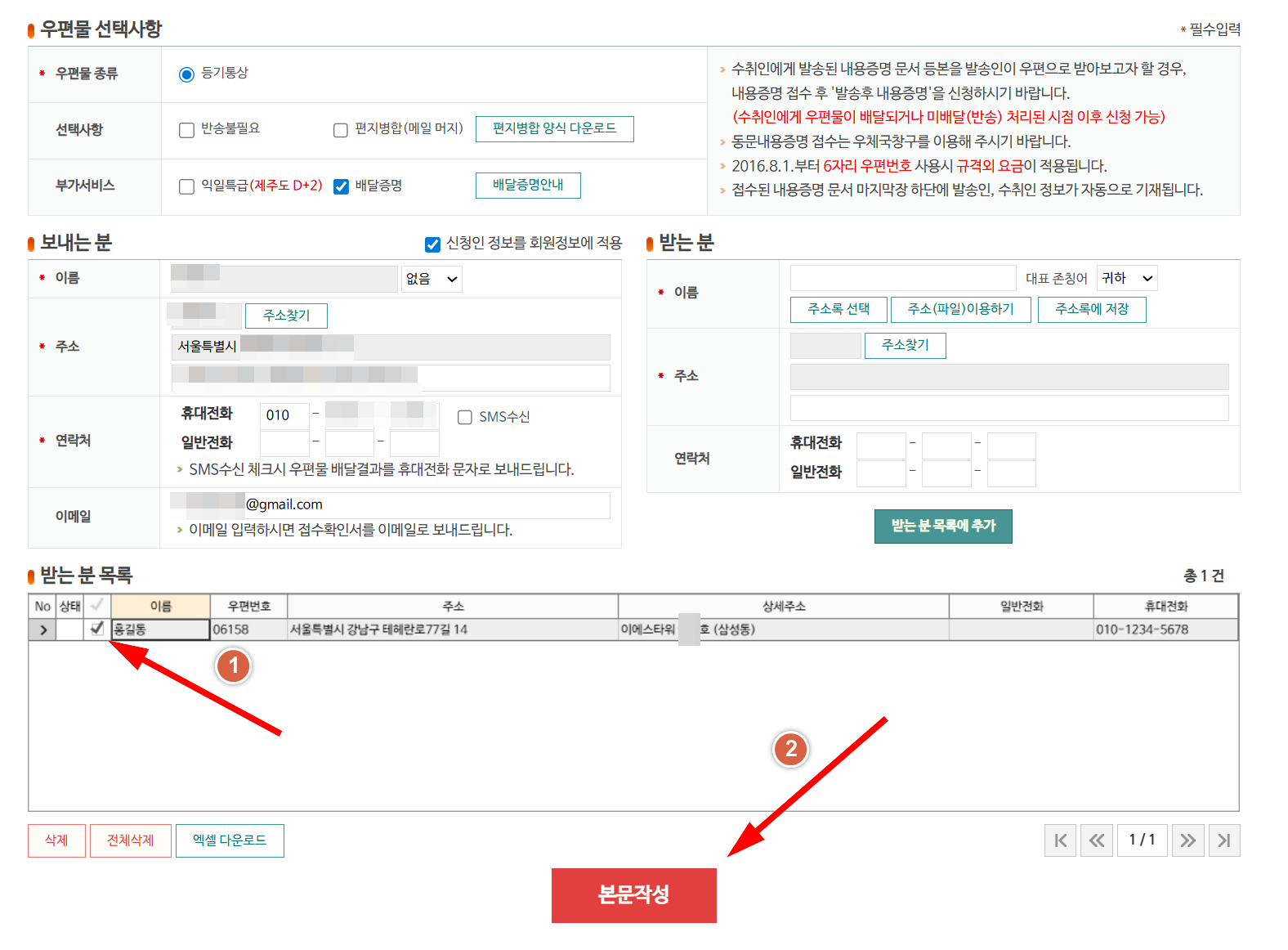1288x950 pixels.
Task: Click 주소(파일)이용하기 button
Action: pyautogui.click(x=960, y=310)
